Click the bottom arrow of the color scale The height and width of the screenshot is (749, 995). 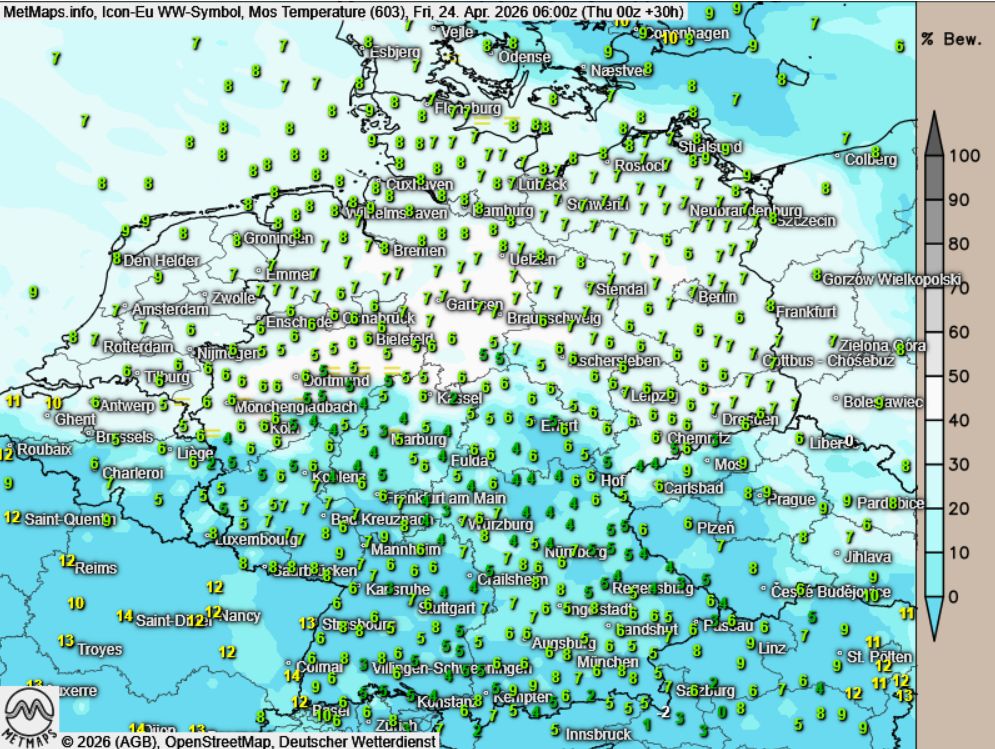coord(932,619)
